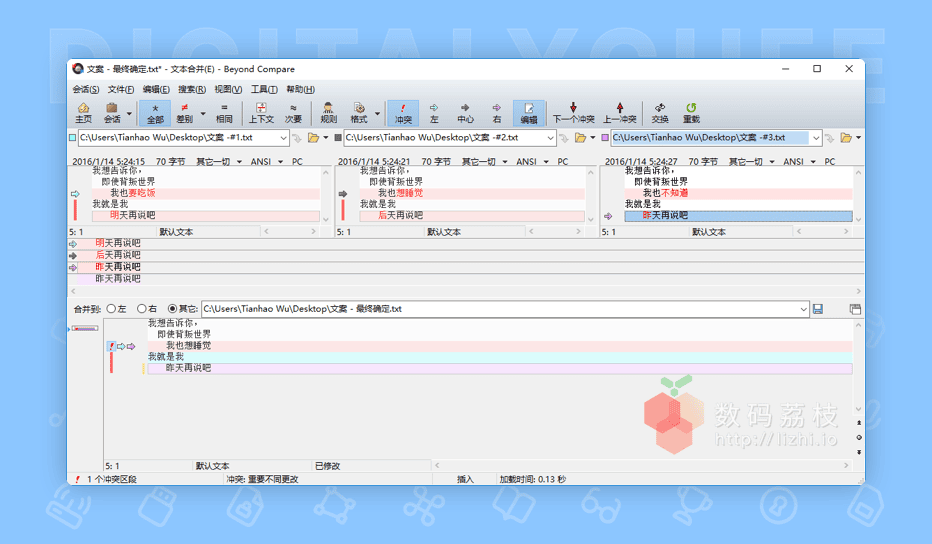
Task: Open the 搜索(R) menu
Action: (x=191, y=89)
